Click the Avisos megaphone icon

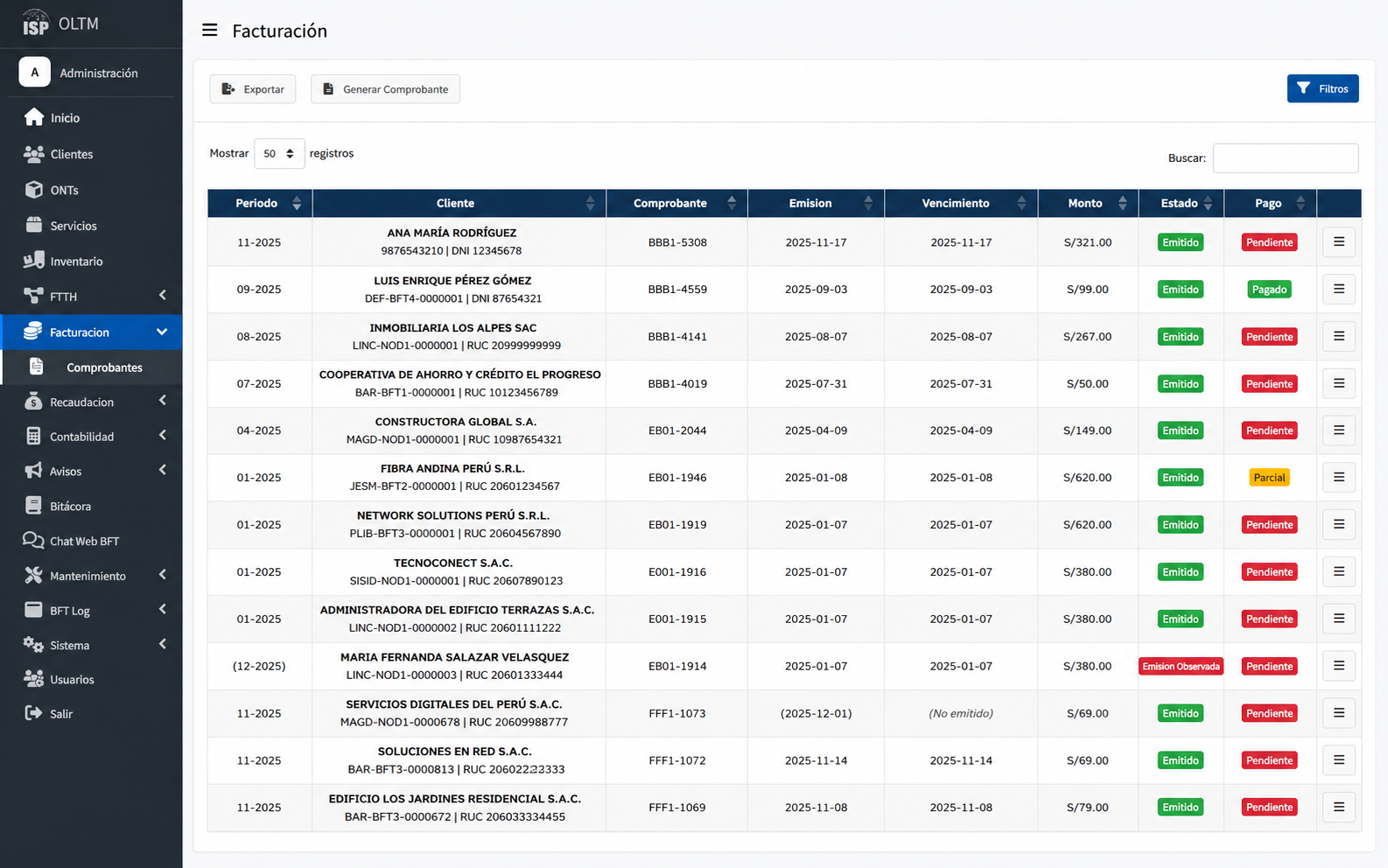tap(33, 471)
